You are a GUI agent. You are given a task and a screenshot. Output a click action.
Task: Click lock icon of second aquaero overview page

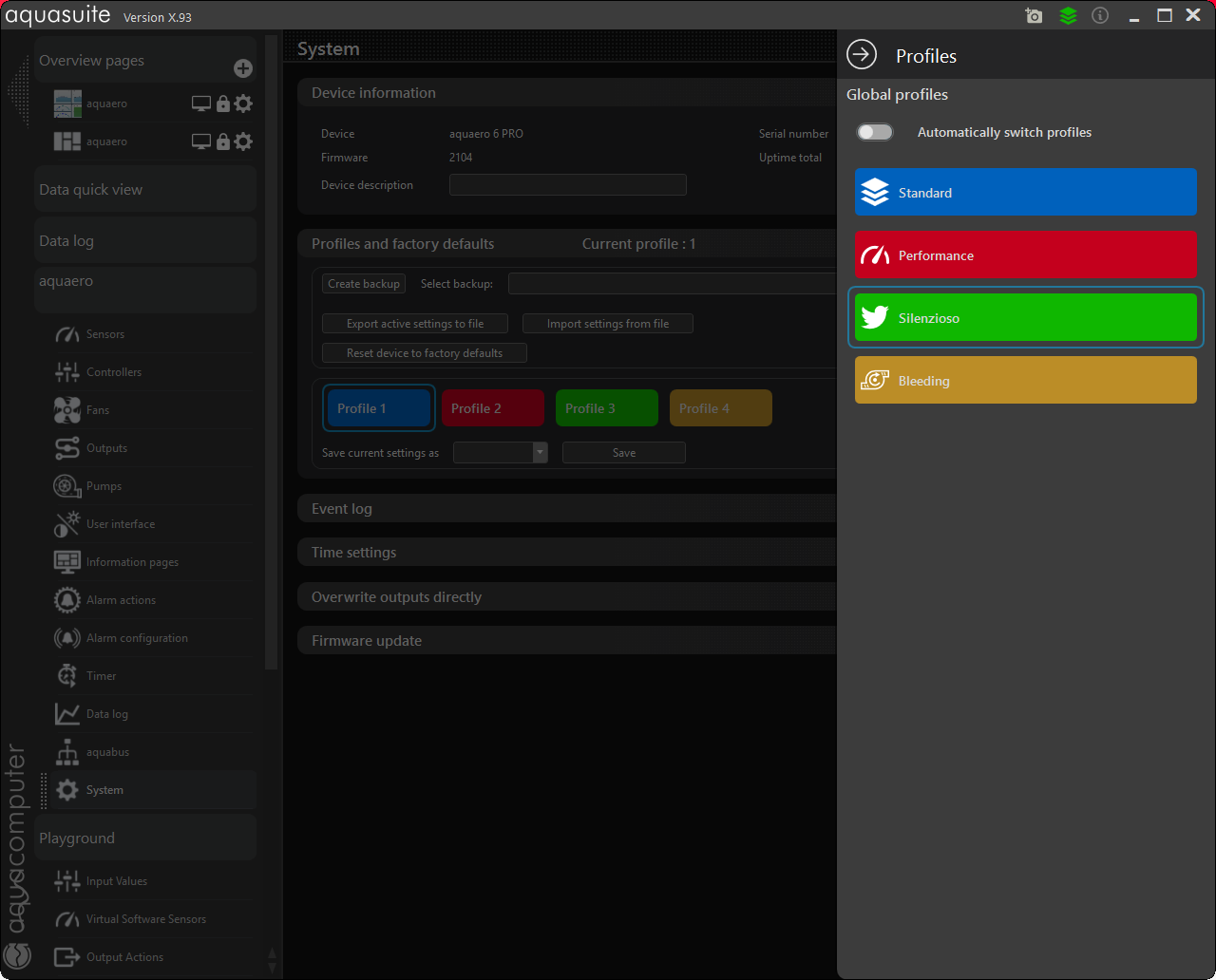coord(223,141)
